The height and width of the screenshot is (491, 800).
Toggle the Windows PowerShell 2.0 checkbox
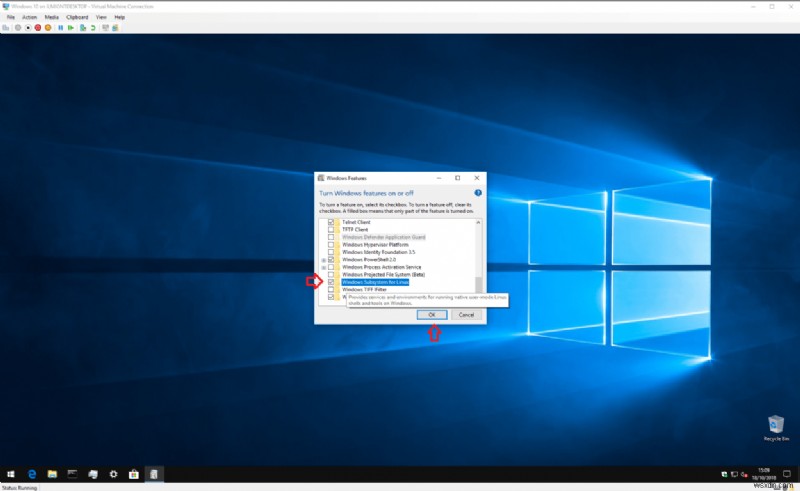[331, 259]
